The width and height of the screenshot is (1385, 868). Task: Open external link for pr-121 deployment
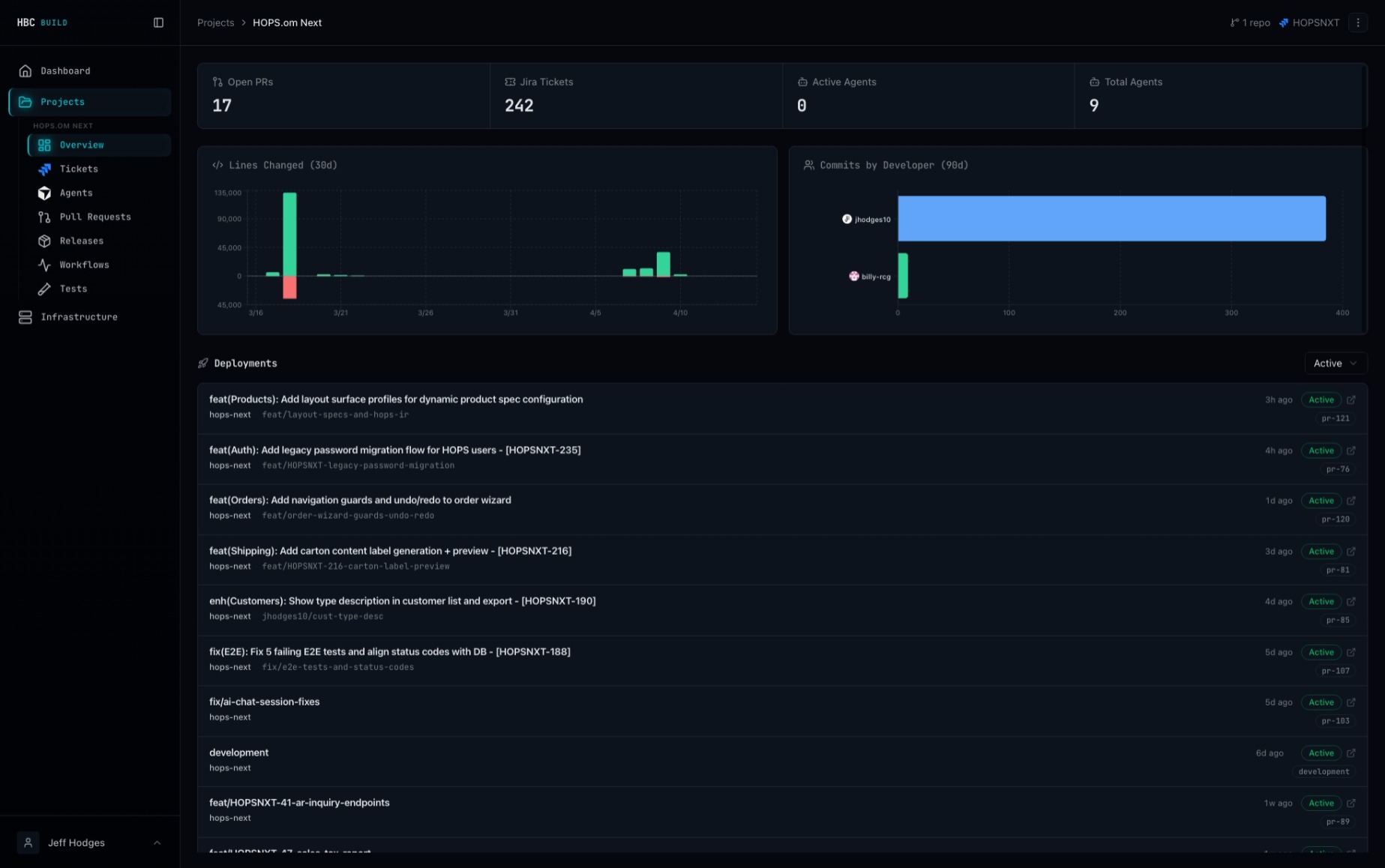pos(1351,400)
